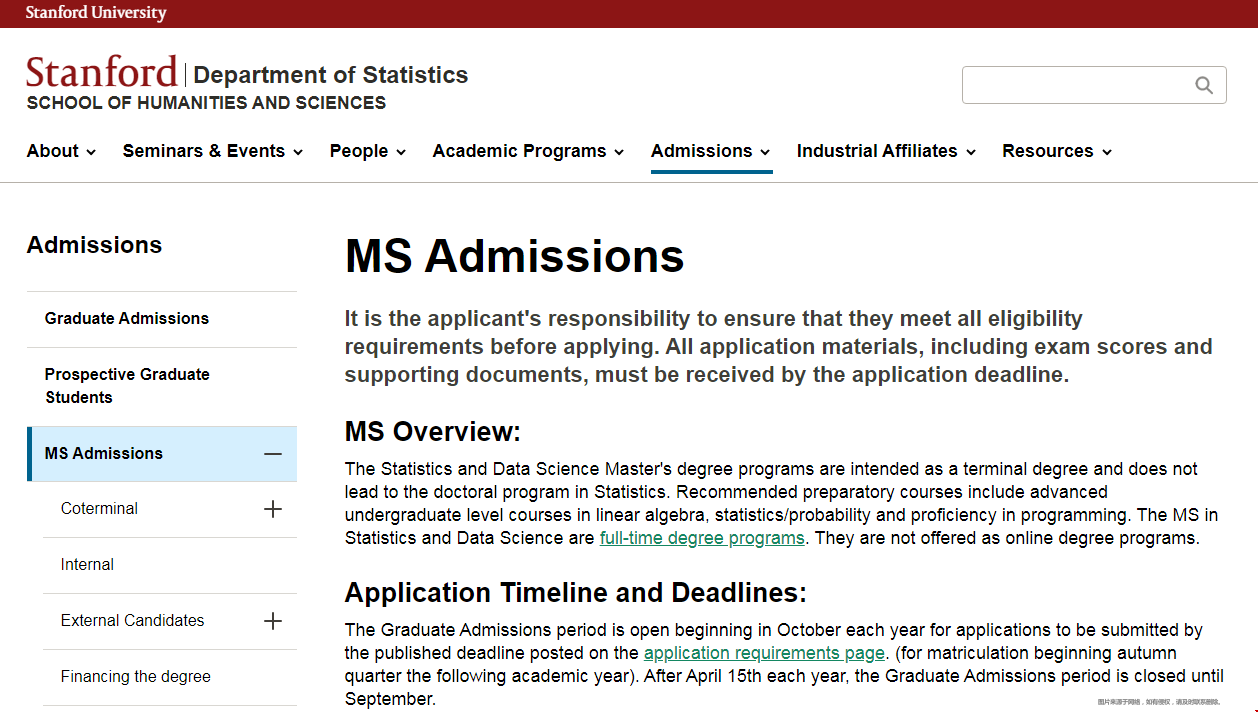This screenshot has width=1258, height=712.
Task: Open Coterminal sidebar link
Action: (99, 509)
